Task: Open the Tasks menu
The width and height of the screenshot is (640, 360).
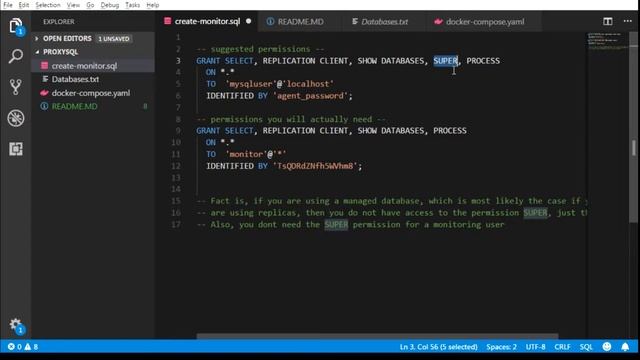Action: point(132,5)
